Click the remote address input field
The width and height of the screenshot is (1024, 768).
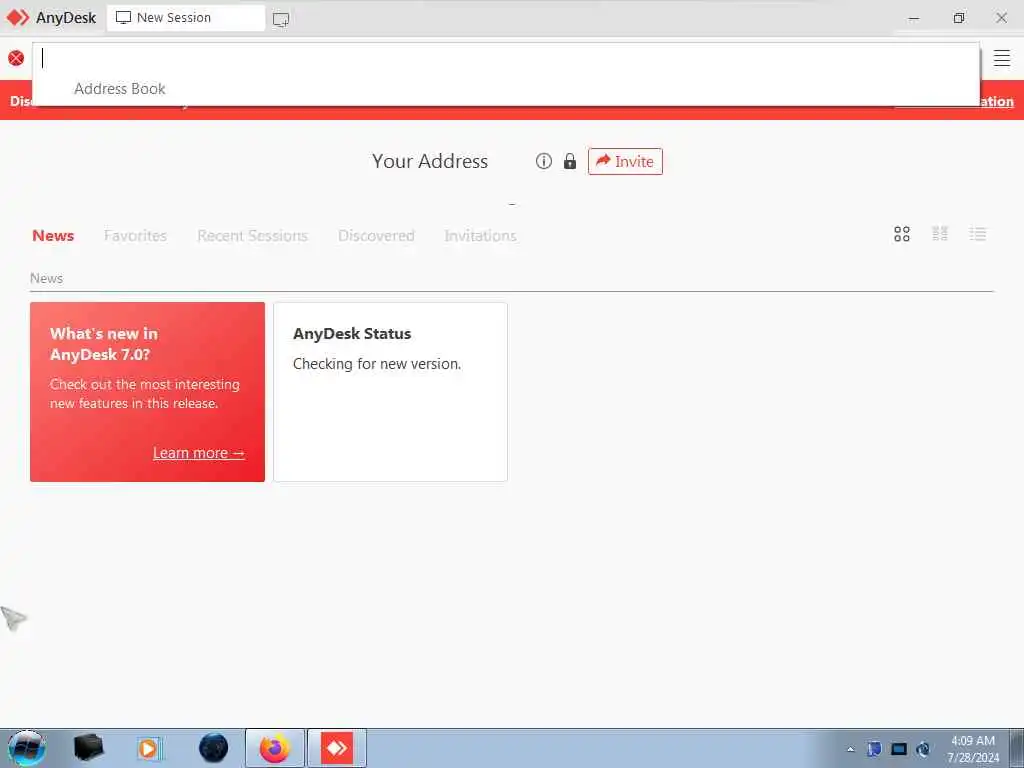[506, 58]
